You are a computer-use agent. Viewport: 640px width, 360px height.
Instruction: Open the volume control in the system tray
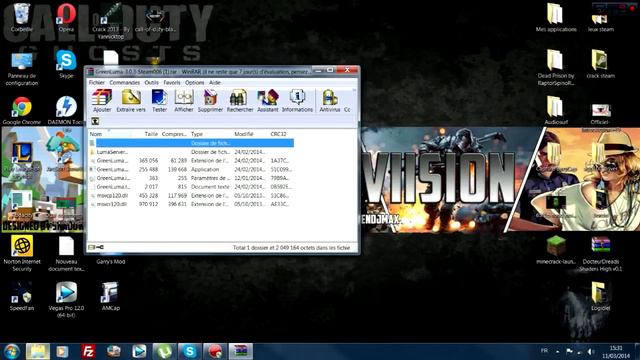pos(591,351)
